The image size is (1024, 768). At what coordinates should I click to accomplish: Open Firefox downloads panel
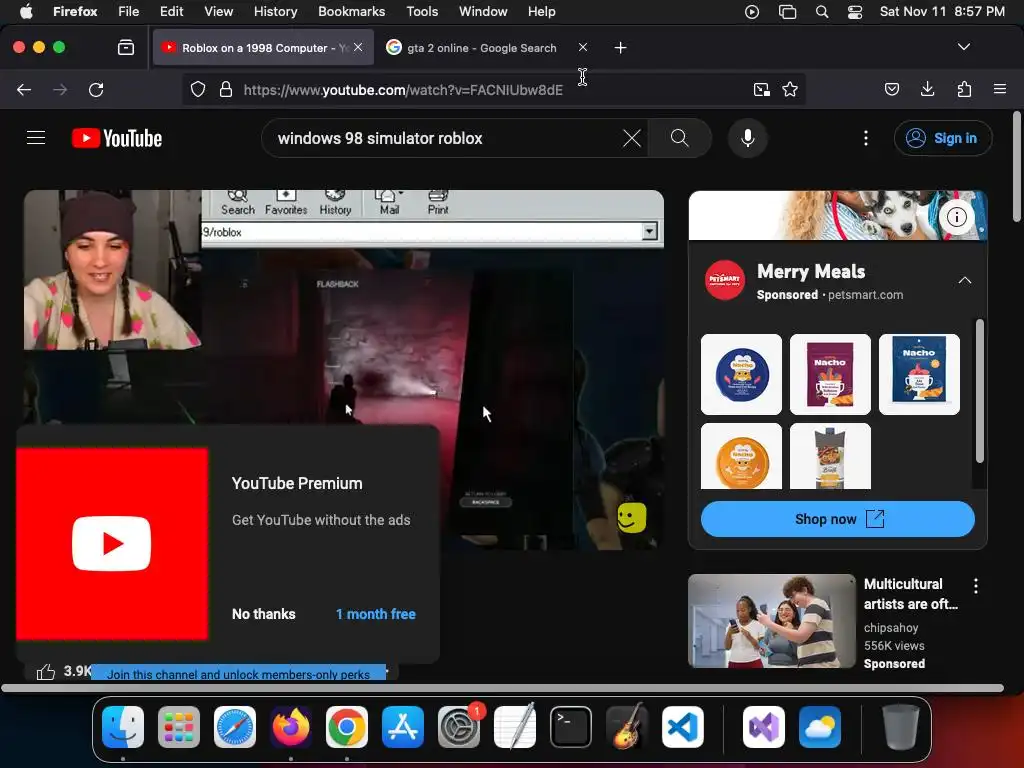(x=927, y=89)
